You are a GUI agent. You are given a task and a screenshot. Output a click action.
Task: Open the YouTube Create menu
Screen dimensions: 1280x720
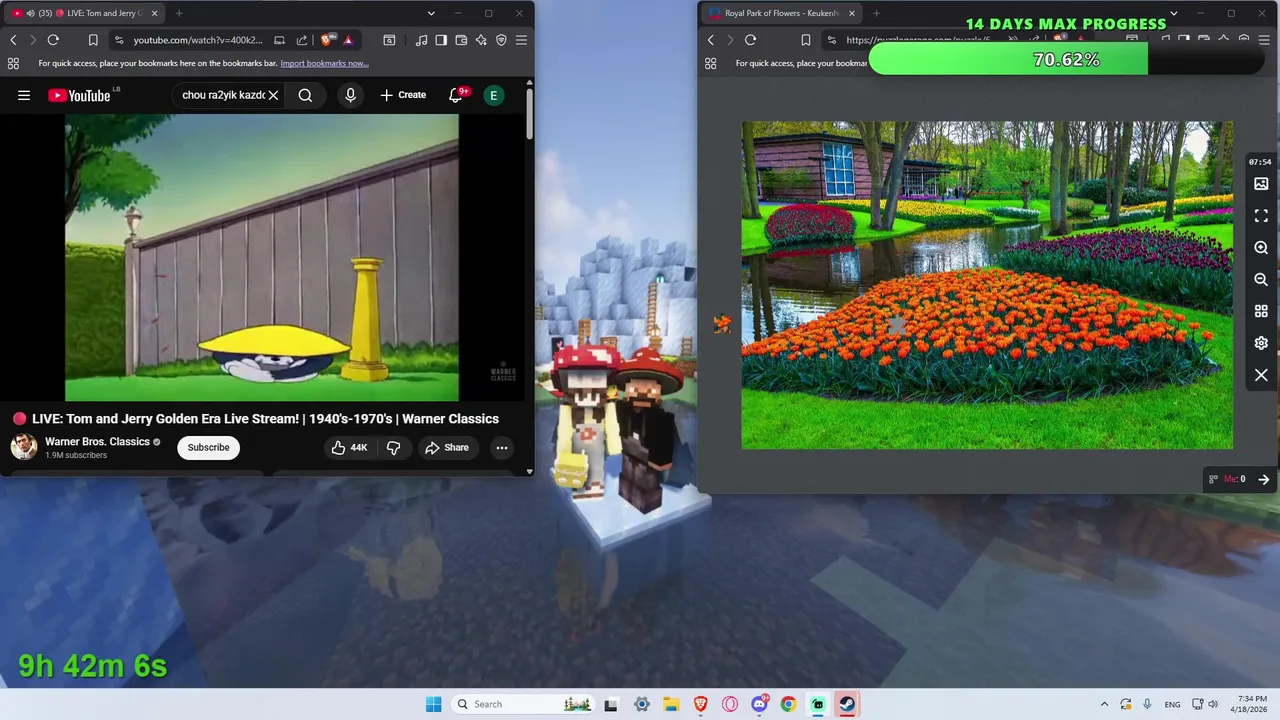pos(403,95)
